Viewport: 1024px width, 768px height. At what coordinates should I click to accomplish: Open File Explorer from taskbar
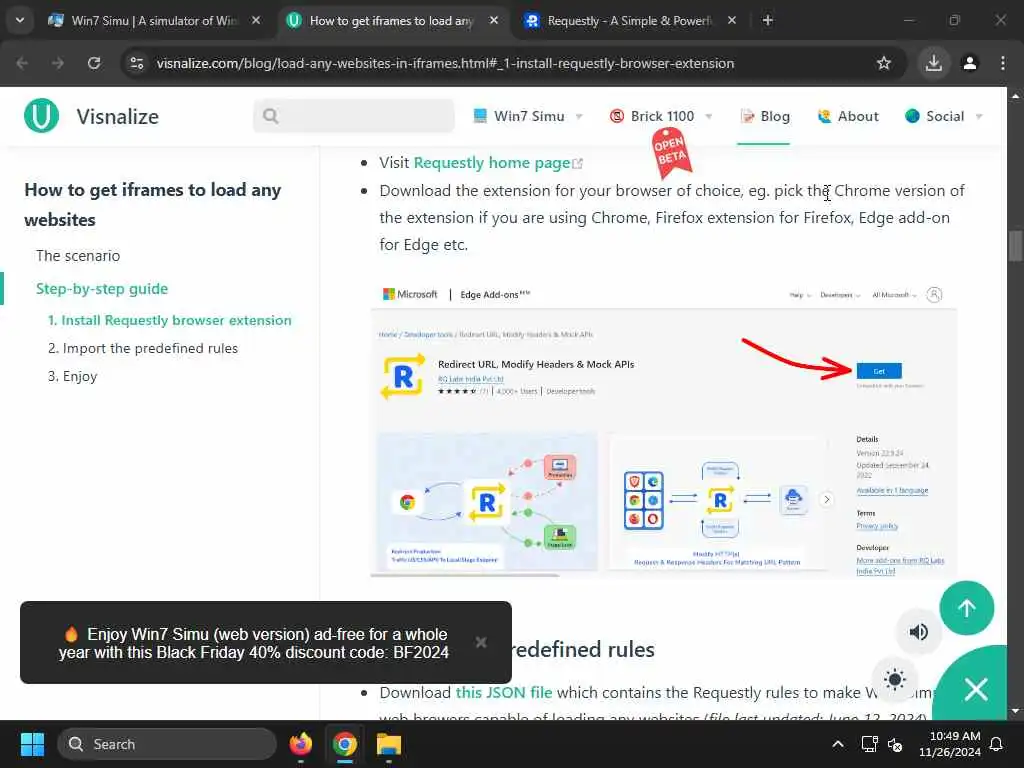(x=389, y=744)
